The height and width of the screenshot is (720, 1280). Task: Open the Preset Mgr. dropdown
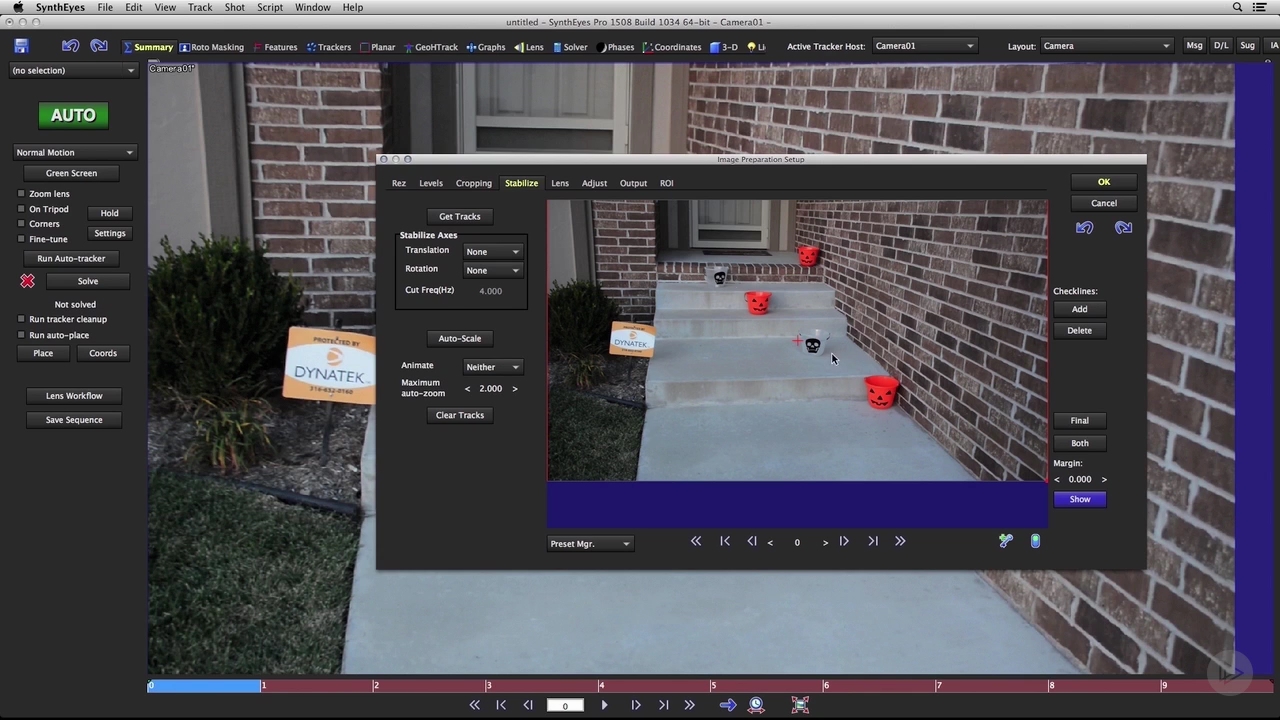click(590, 544)
